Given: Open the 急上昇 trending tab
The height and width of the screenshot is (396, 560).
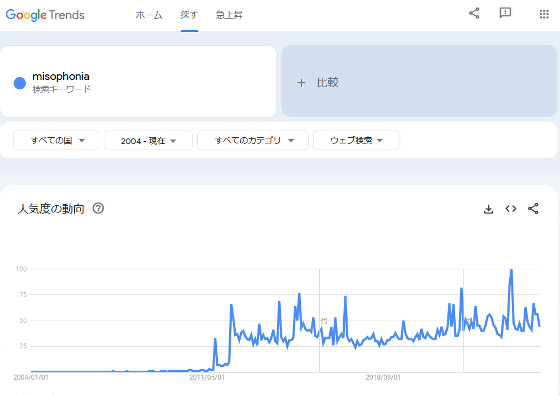Looking at the screenshot, I should point(229,15).
